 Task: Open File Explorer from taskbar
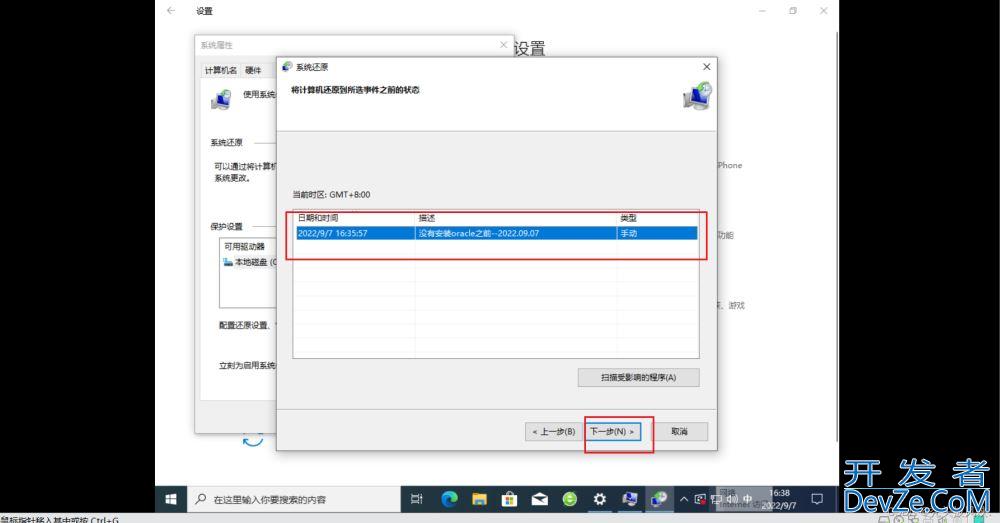point(479,499)
